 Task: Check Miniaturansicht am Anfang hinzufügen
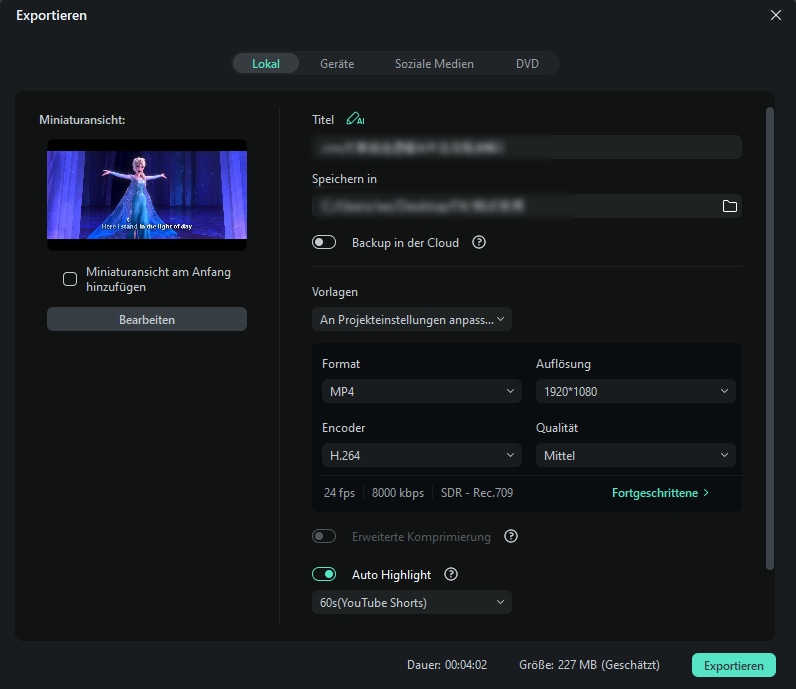click(70, 279)
